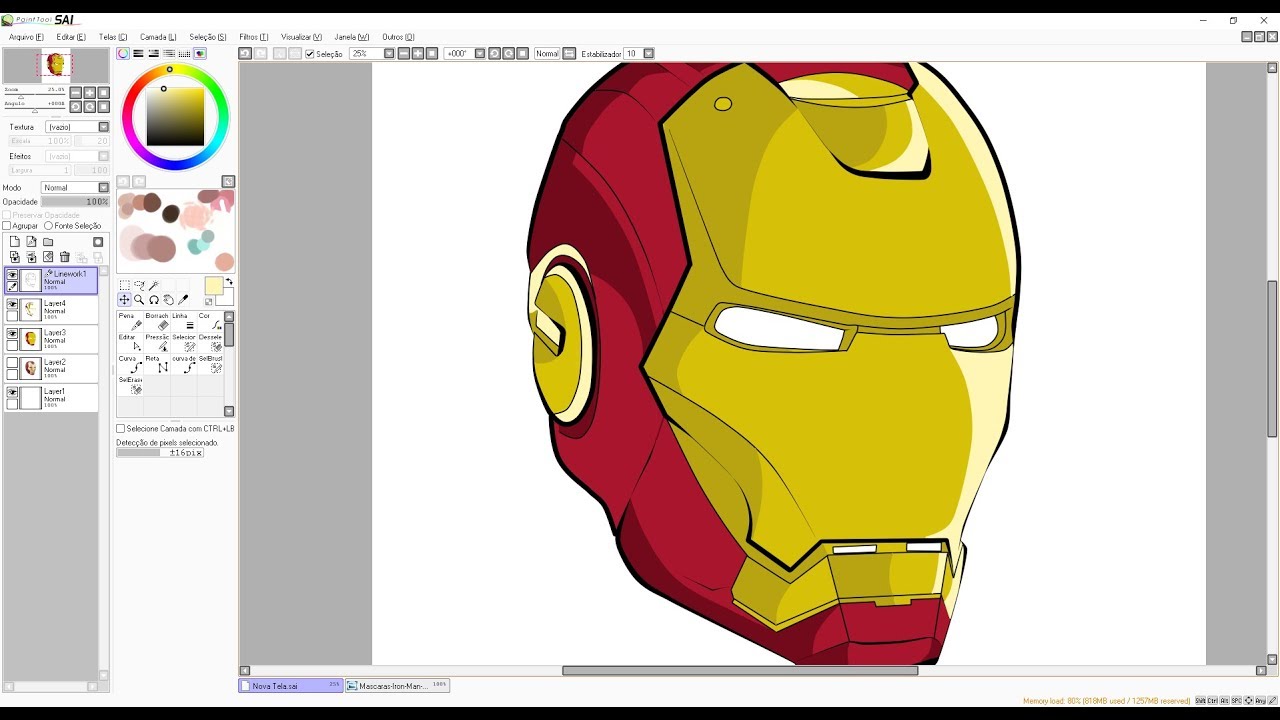Enable the Fonte Seleção radio option
This screenshot has height=720, width=1280.
pos(48,226)
